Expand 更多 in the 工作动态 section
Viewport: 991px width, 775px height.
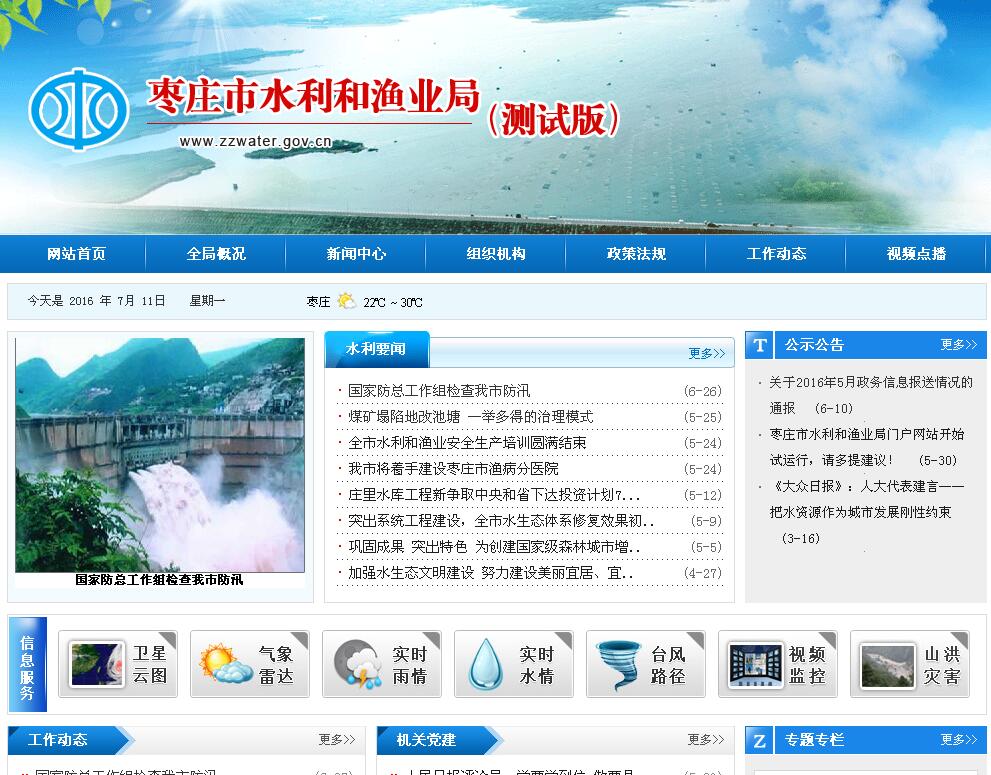coord(337,740)
